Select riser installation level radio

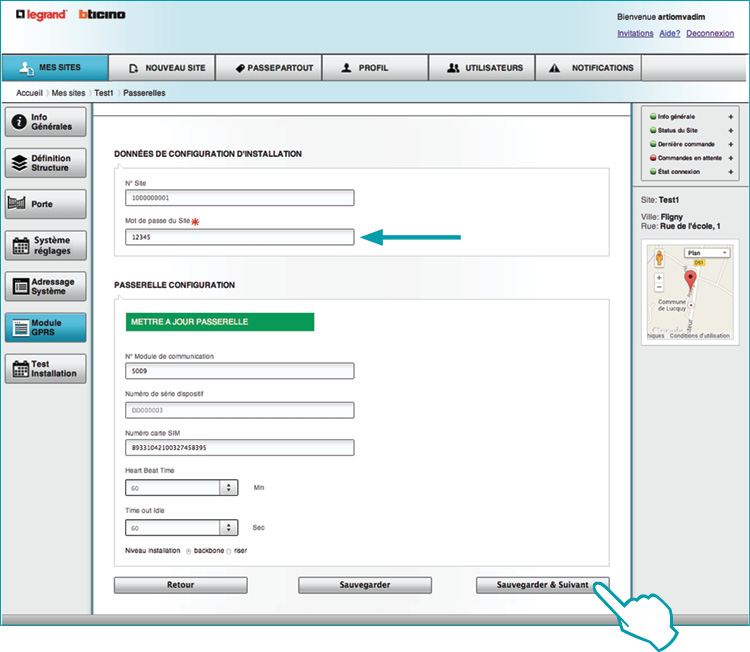[x=229, y=551]
